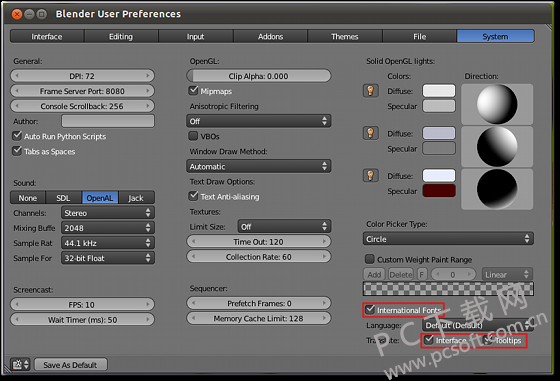Toggle the first OpenGL light bulb icon

pyautogui.click(x=370, y=91)
